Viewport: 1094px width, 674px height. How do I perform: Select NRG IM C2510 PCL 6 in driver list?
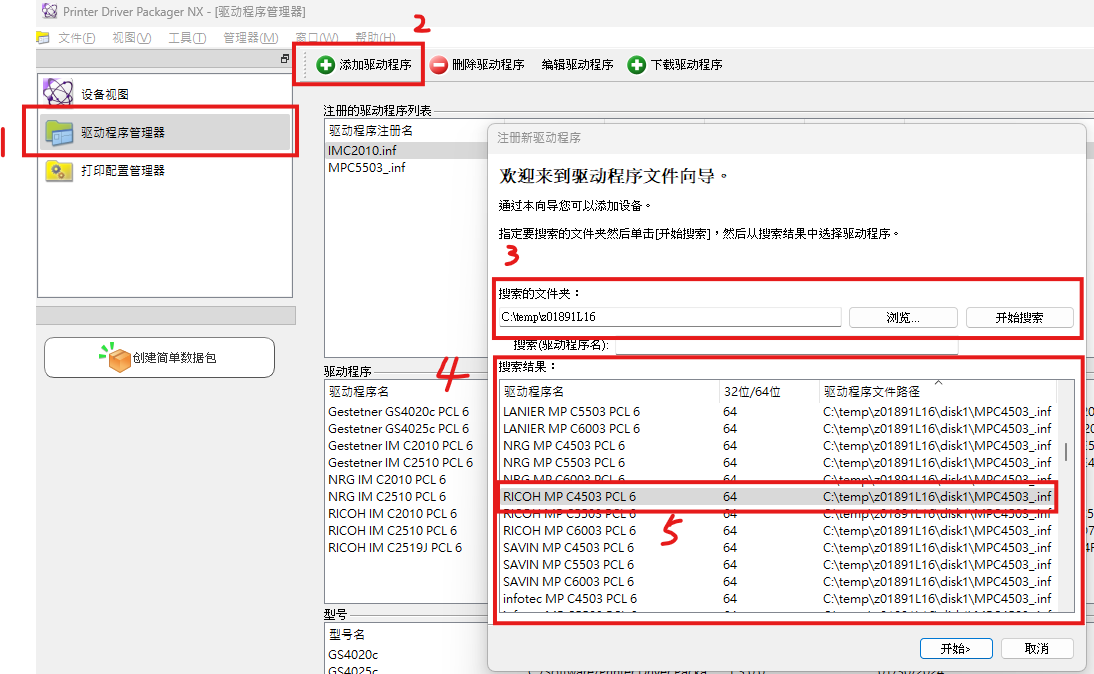coord(407,496)
